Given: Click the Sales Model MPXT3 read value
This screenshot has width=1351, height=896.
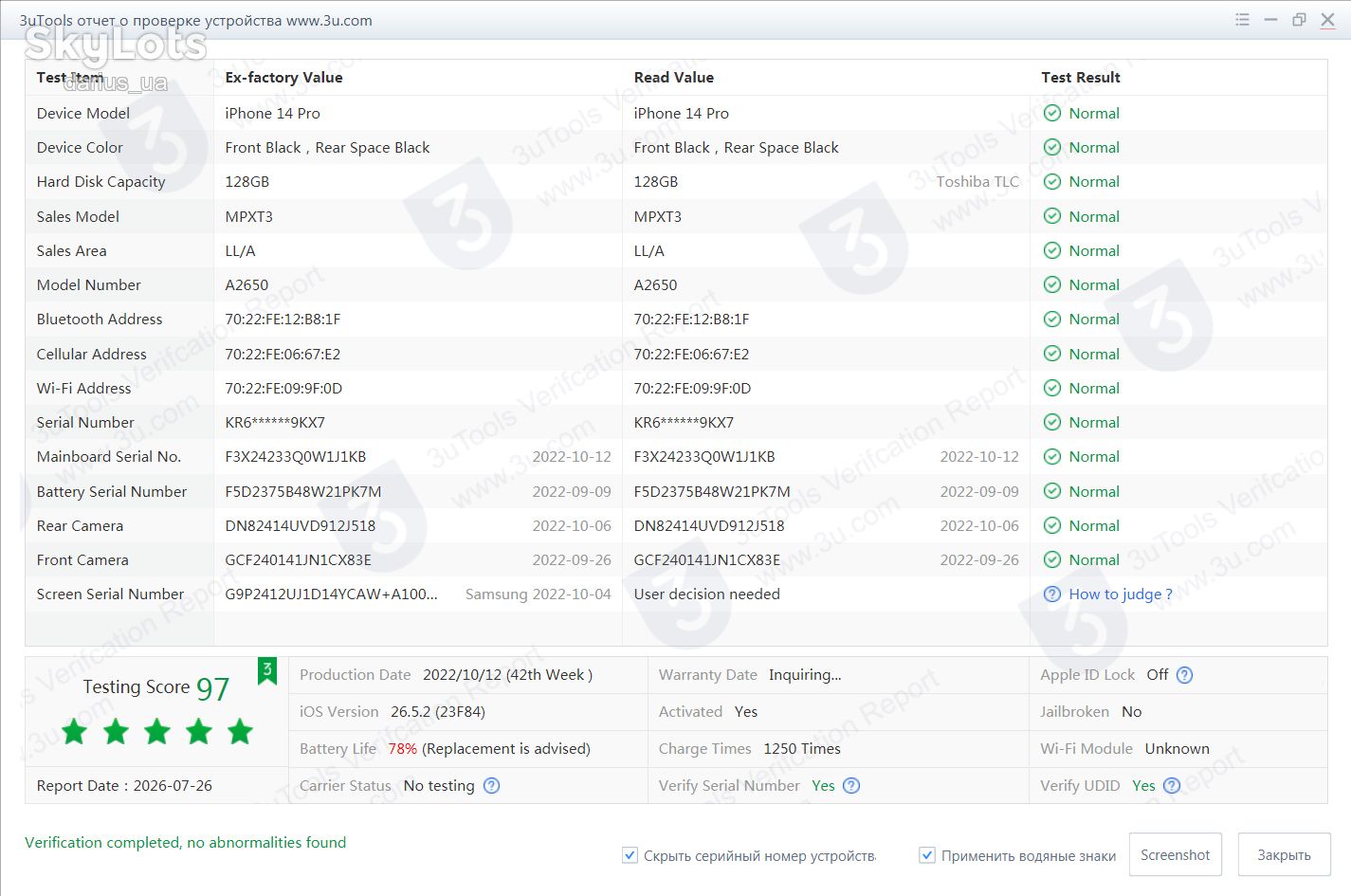Looking at the screenshot, I should click(x=657, y=217).
